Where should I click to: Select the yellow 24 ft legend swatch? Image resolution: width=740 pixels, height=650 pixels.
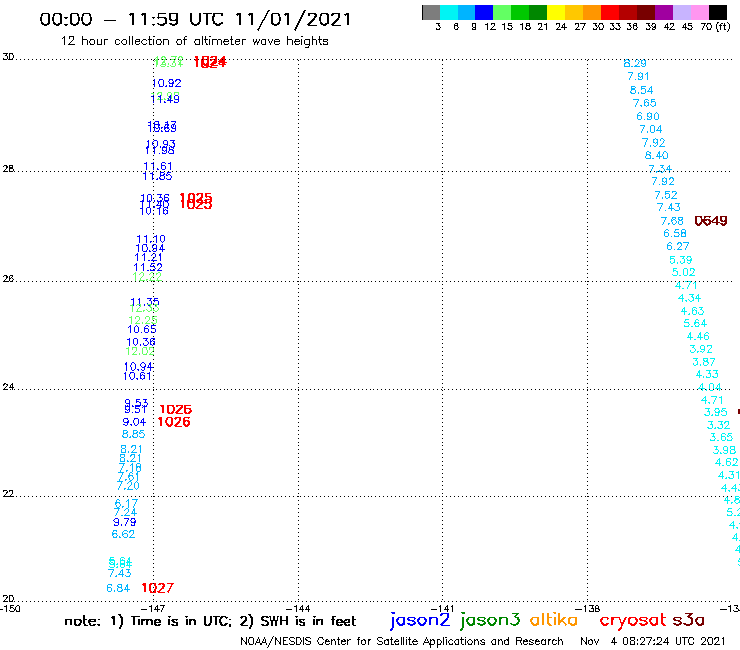[556, 12]
